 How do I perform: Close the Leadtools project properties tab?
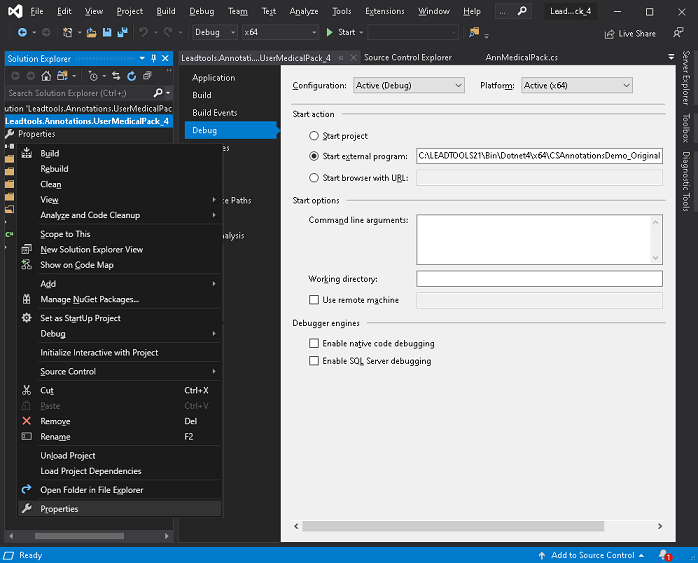[x=353, y=58]
